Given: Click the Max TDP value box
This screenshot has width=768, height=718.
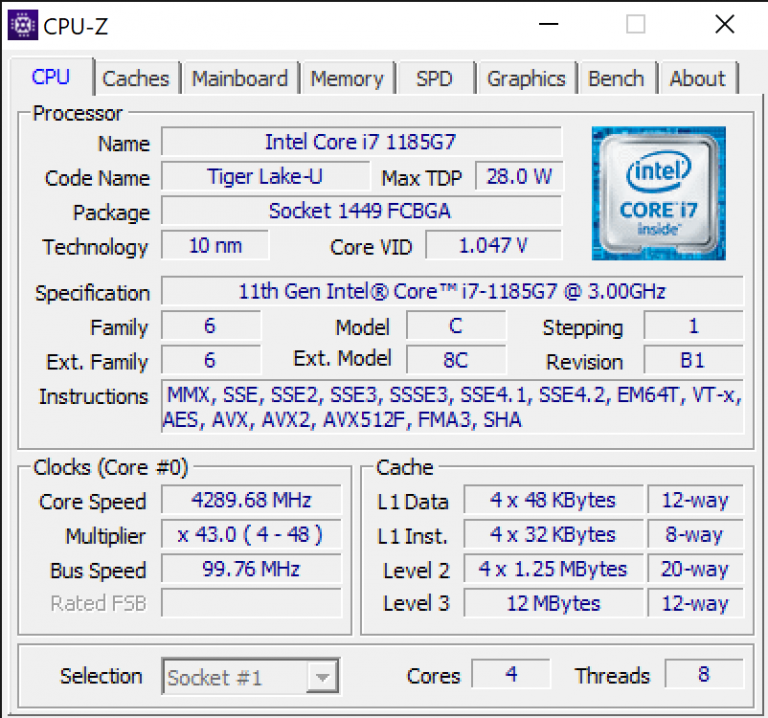Looking at the screenshot, I should point(519,176).
